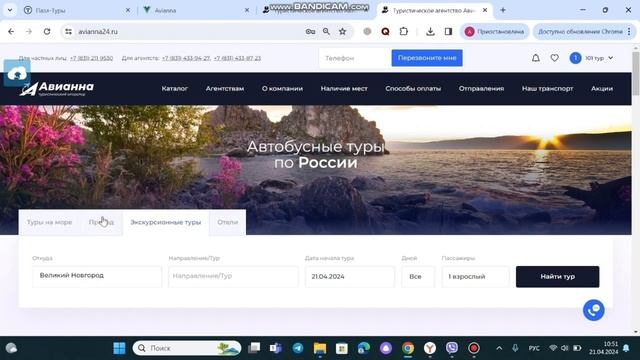Open the password key icon in address bar
Image resolution: width=640 pixels, height=360 pixels.
click(x=310, y=31)
